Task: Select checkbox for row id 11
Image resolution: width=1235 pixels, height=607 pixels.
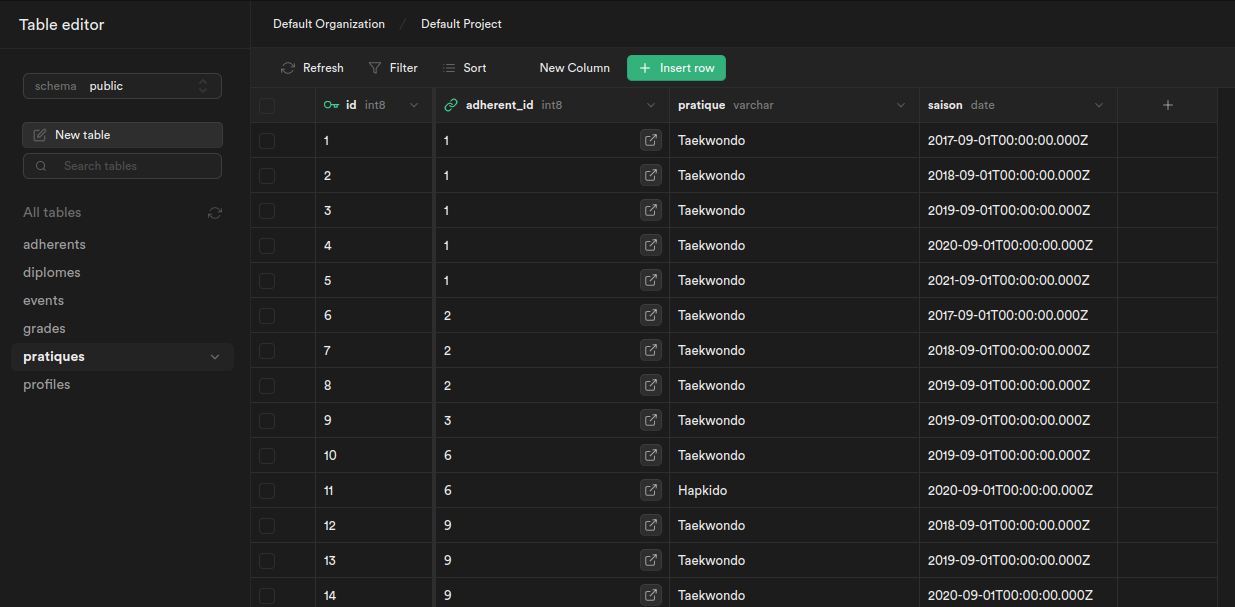Action: (267, 491)
